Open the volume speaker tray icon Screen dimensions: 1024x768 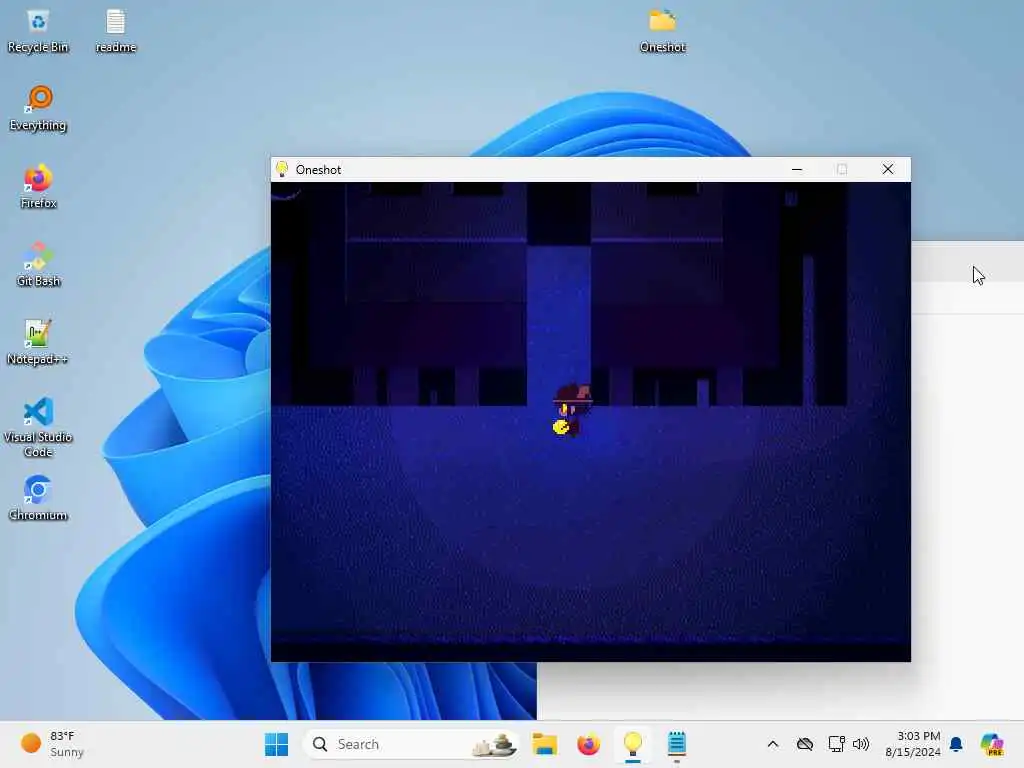(x=861, y=744)
